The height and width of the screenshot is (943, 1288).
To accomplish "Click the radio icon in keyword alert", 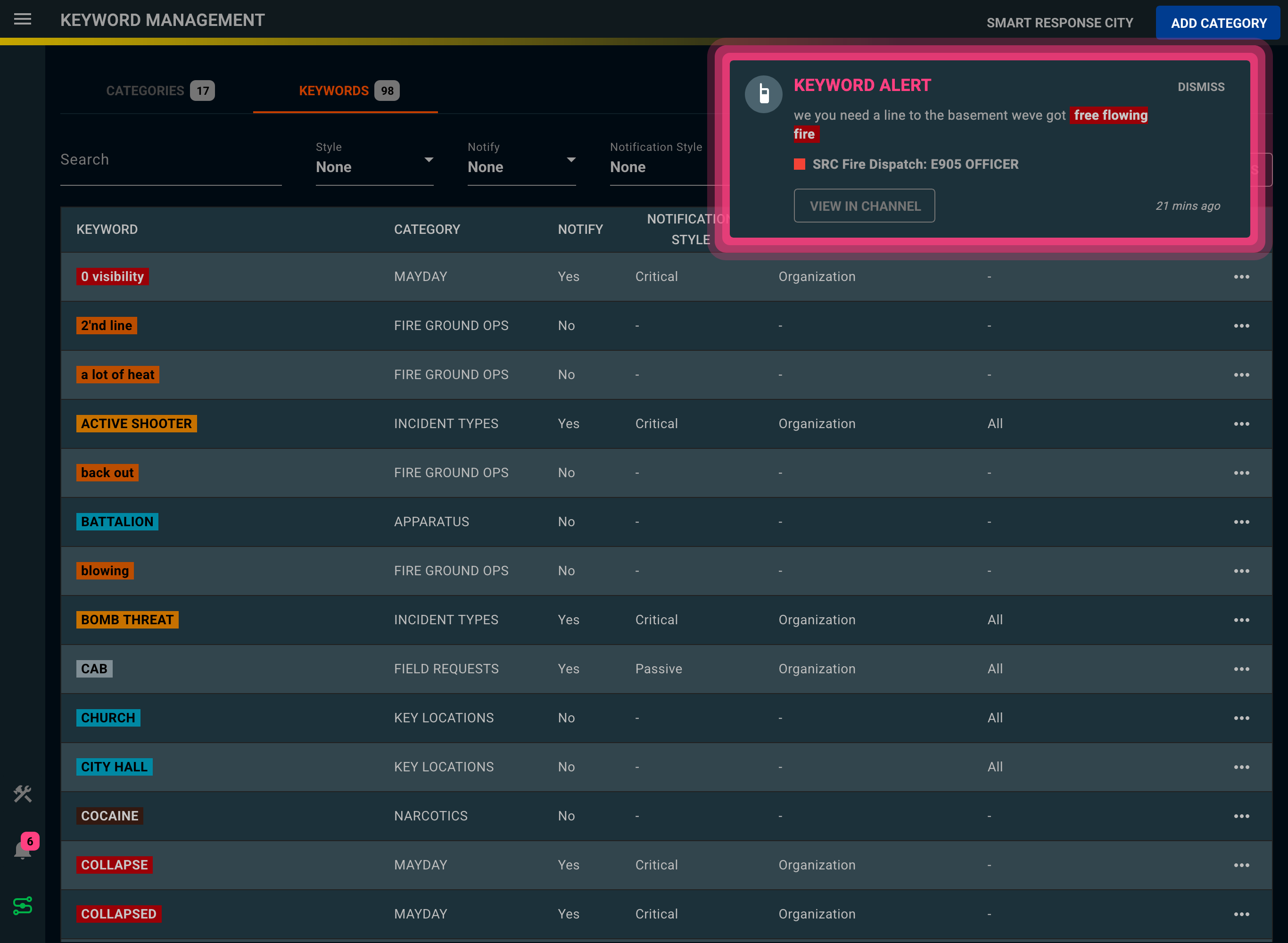I will (763, 94).
